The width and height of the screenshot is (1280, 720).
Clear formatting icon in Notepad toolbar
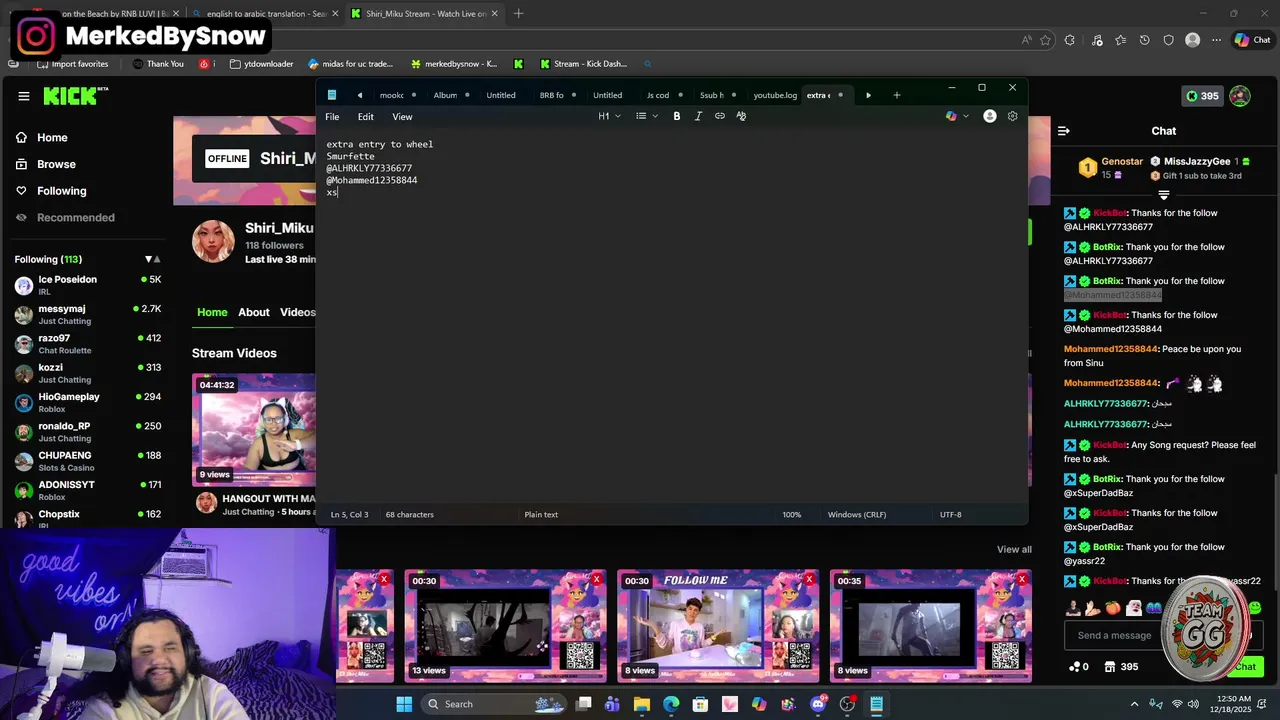[741, 116]
